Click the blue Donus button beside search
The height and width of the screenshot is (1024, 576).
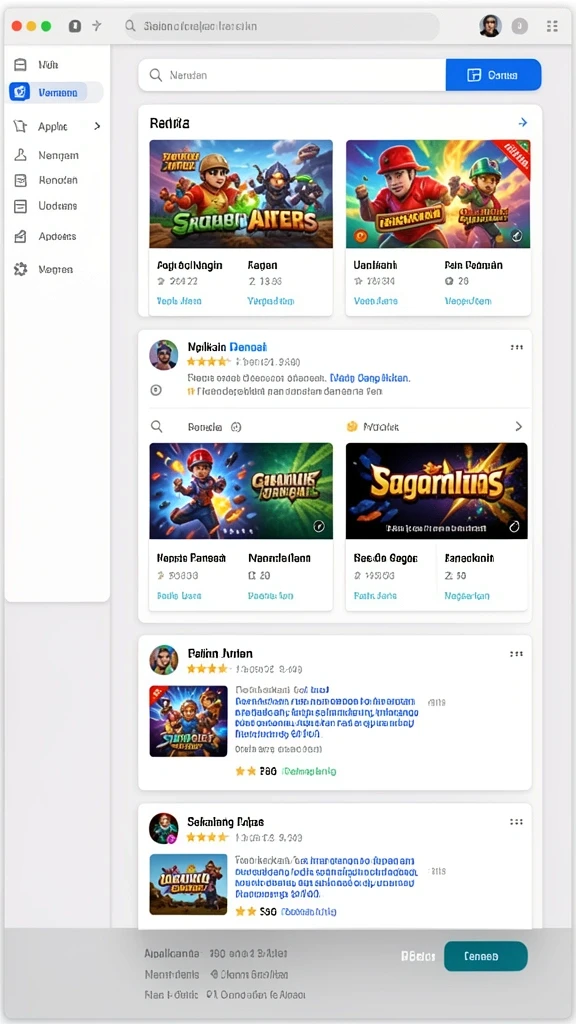[493, 75]
